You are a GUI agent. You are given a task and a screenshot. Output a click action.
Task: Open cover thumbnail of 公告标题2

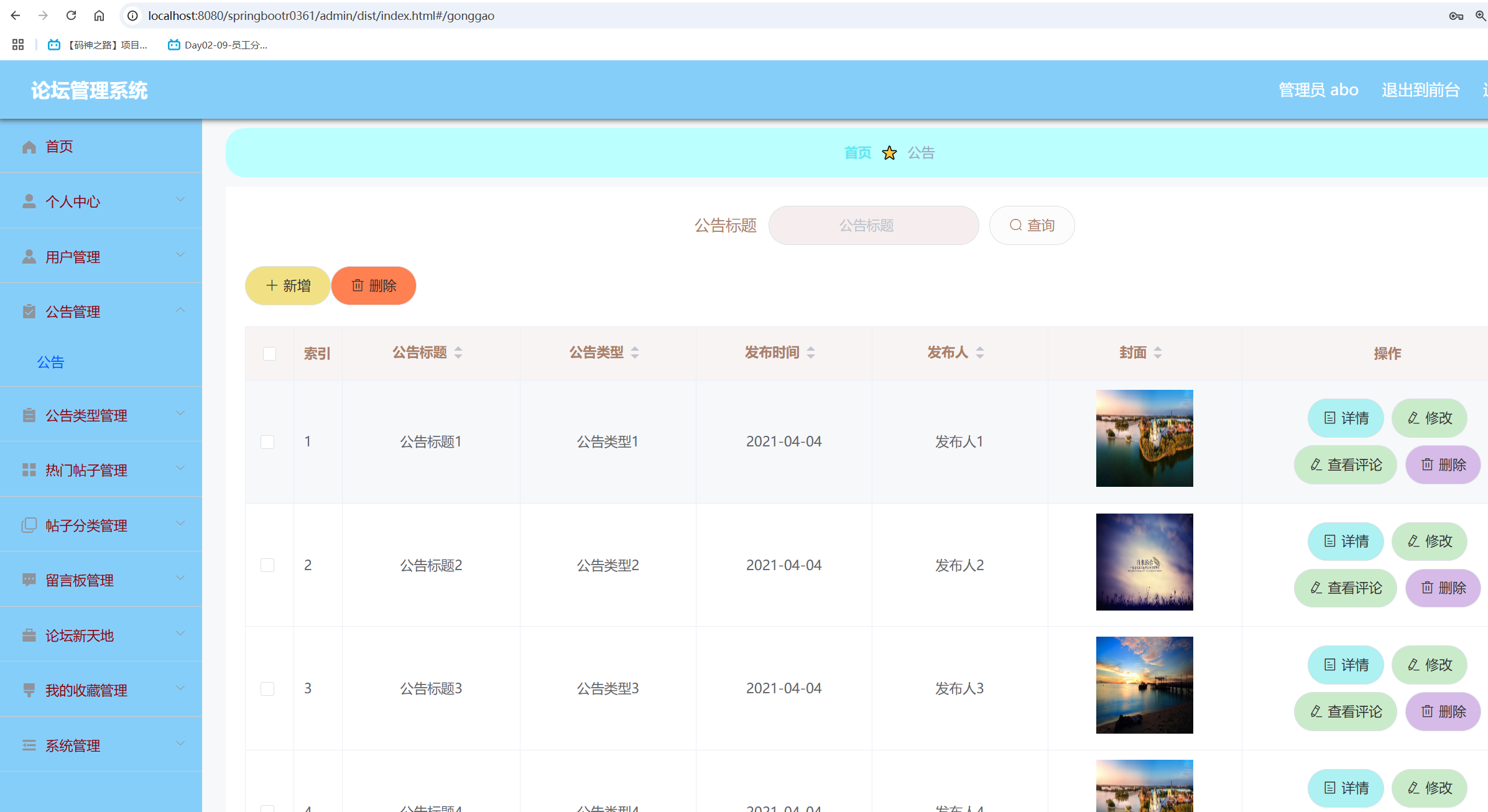[x=1145, y=562]
